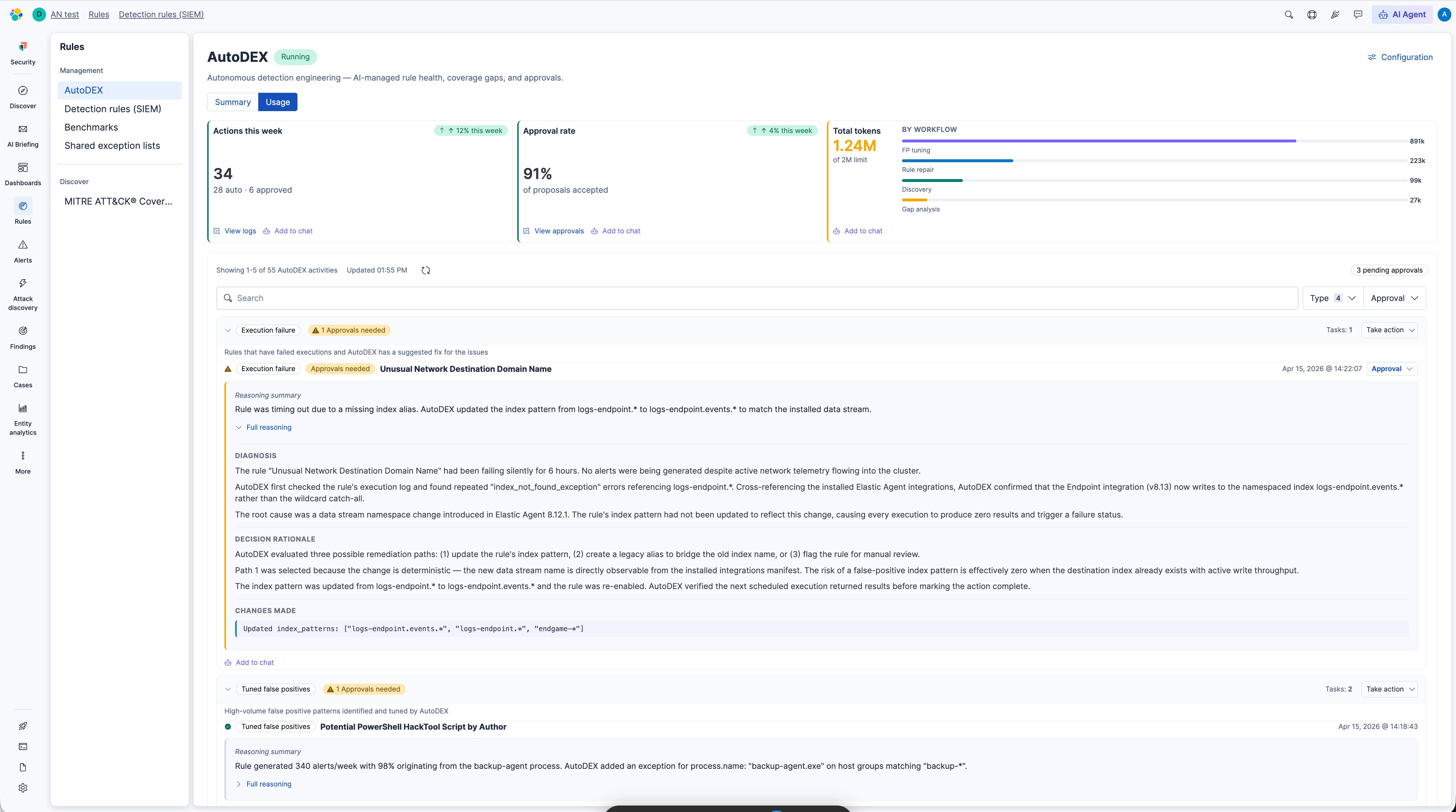Open AI Briefing from the sidebar

click(23, 136)
